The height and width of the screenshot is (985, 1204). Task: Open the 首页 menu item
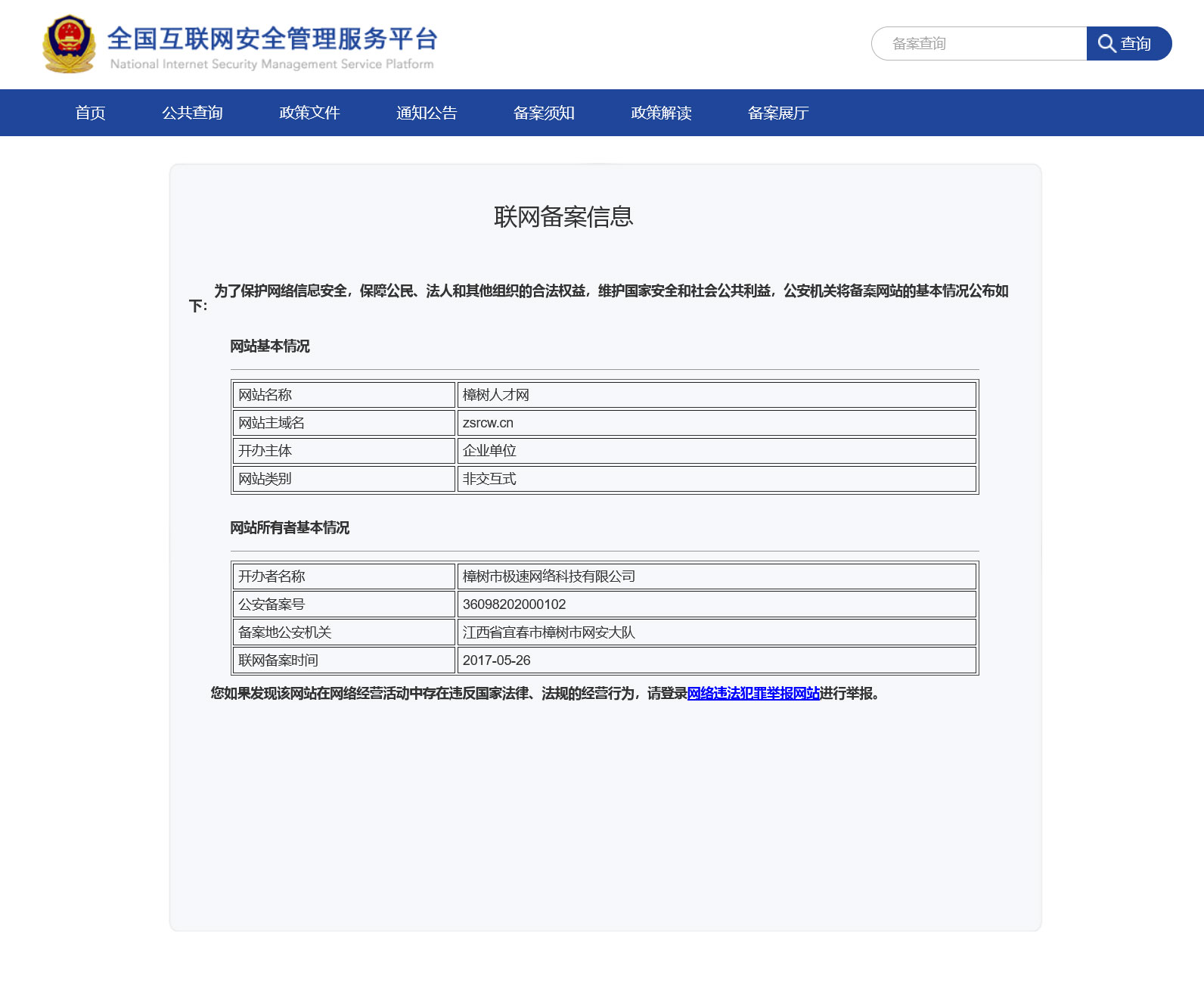pyautogui.click(x=90, y=113)
